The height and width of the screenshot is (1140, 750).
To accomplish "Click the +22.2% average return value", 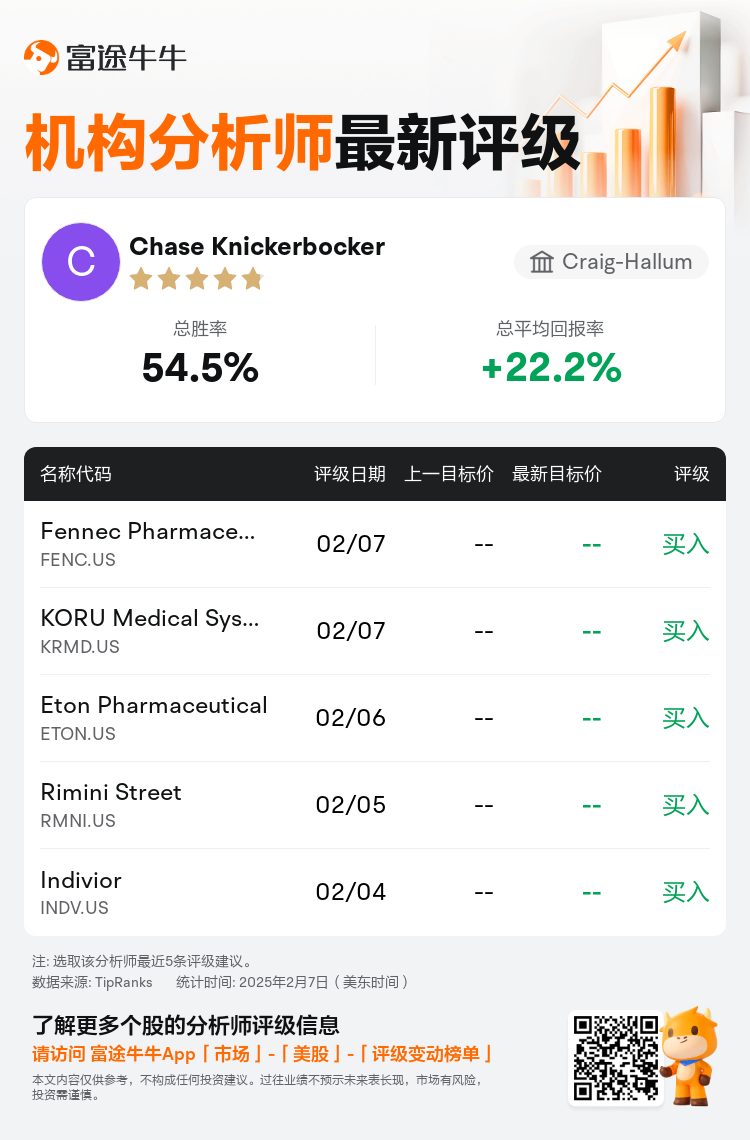I will (552, 367).
